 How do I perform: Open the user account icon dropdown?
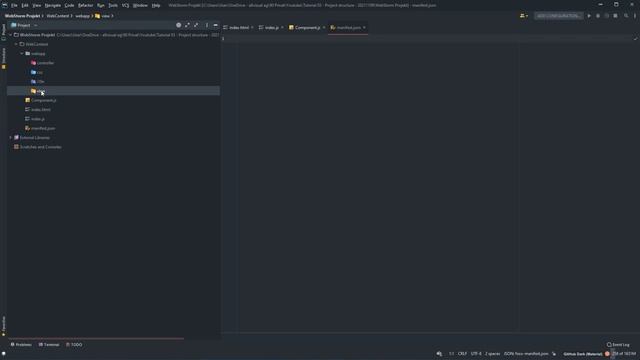(x=524, y=16)
